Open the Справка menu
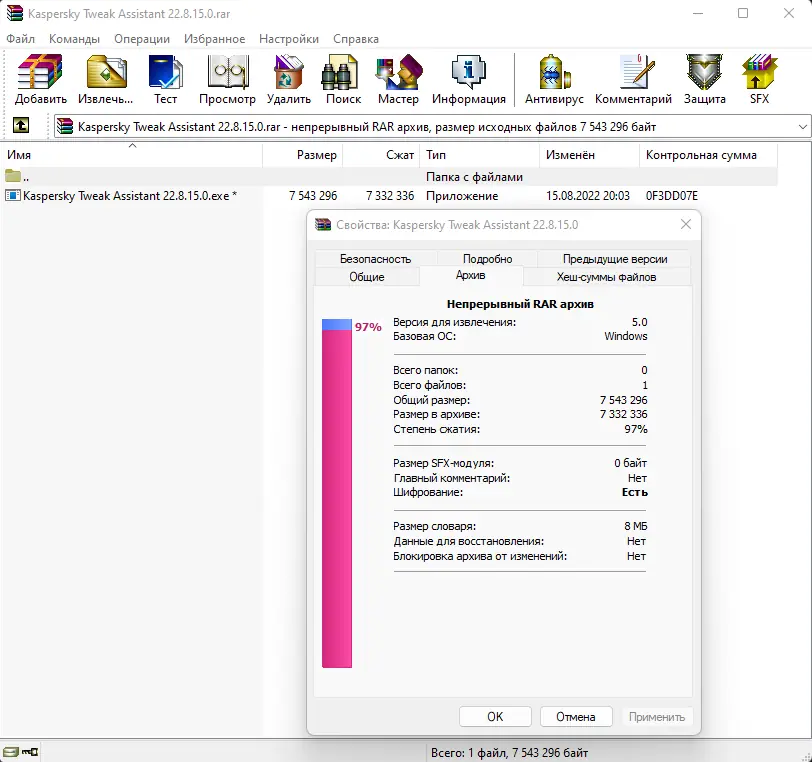Viewport: 812px width, 762px height. 356,39
